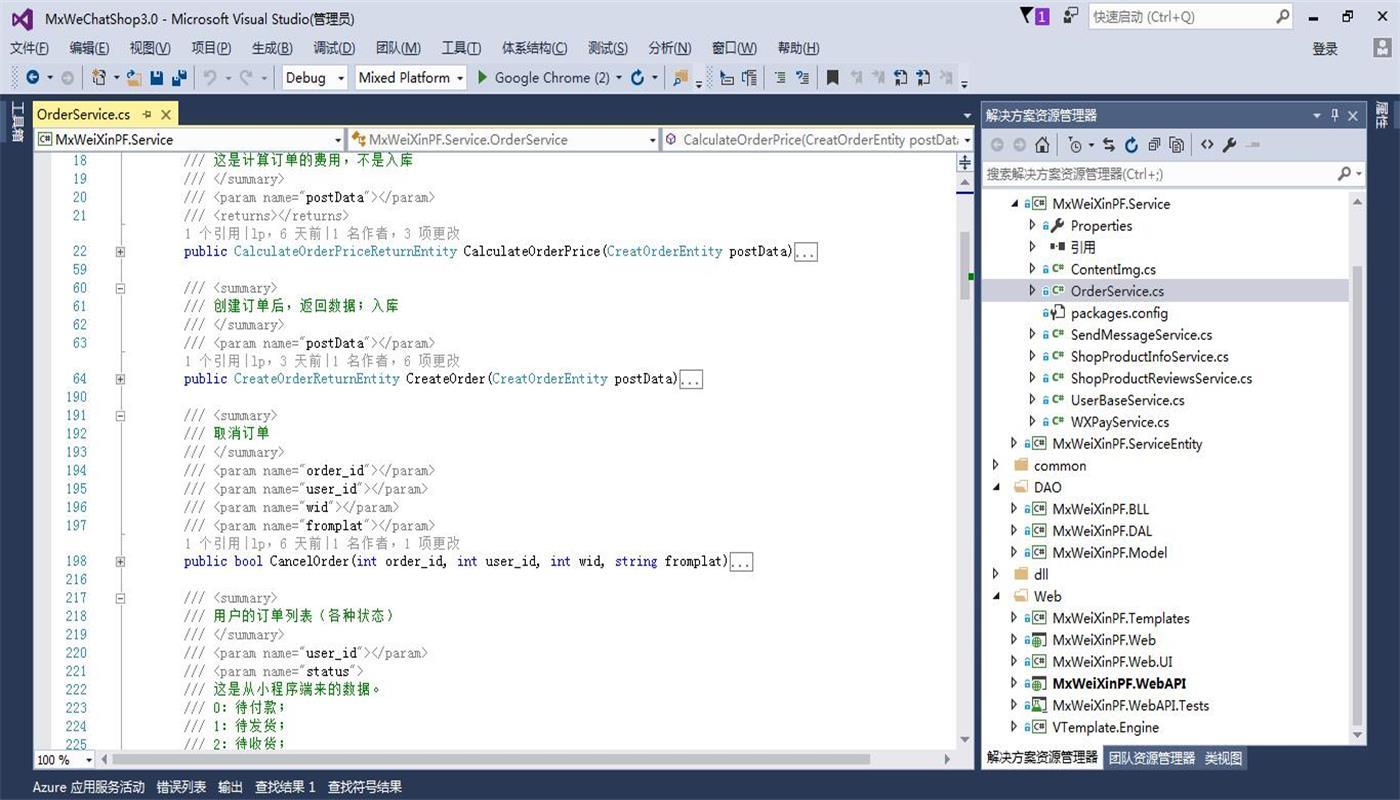This screenshot has height=800, width=1400.
Task: Uncomment the selected lines icon
Action: tap(802, 77)
